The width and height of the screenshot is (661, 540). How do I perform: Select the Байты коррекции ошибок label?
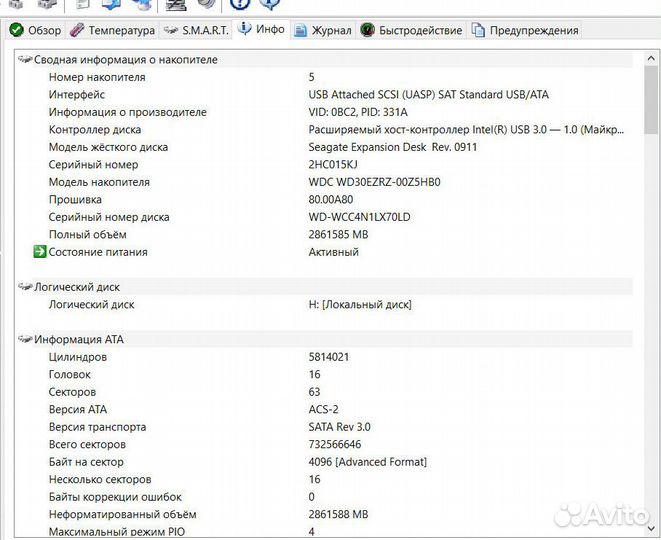(115, 497)
